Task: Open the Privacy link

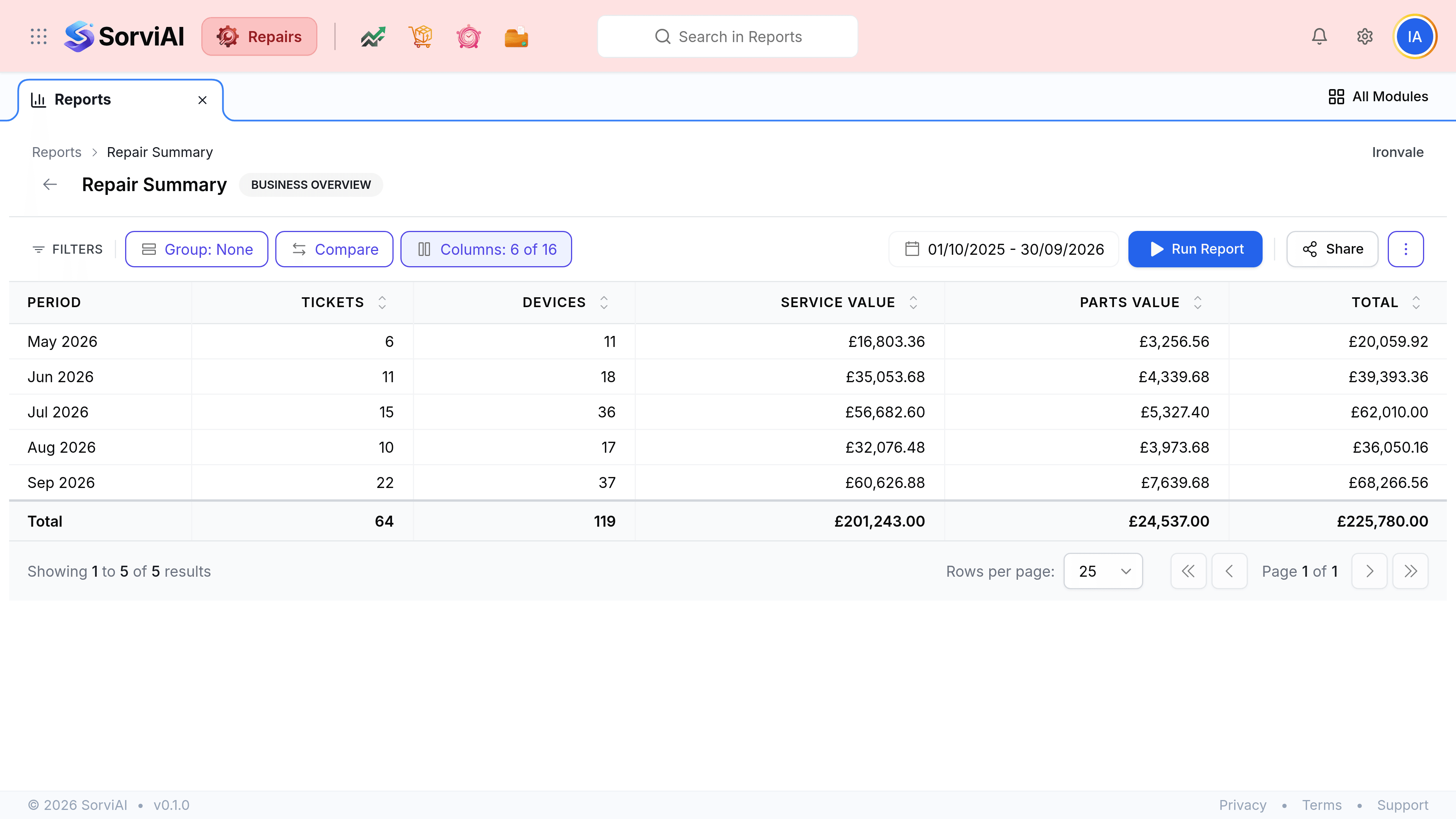Action: [1243, 805]
